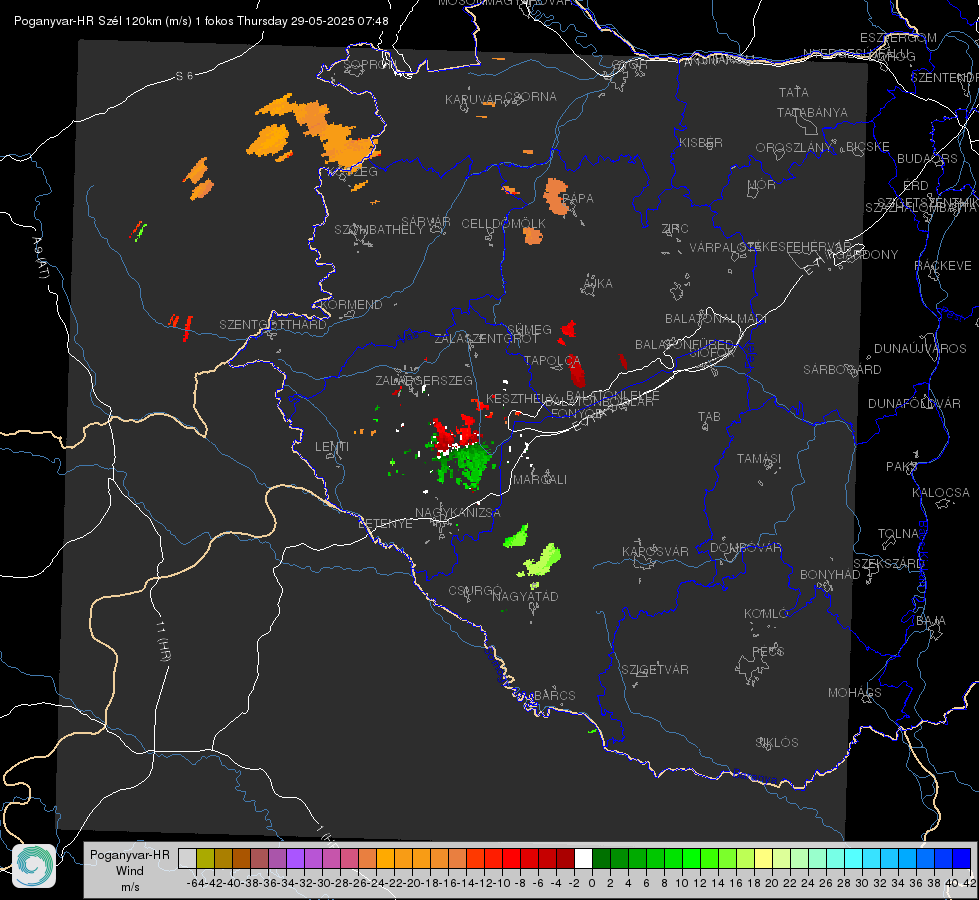Click the ZIRC city label
The image size is (979, 900).
click(675, 229)
